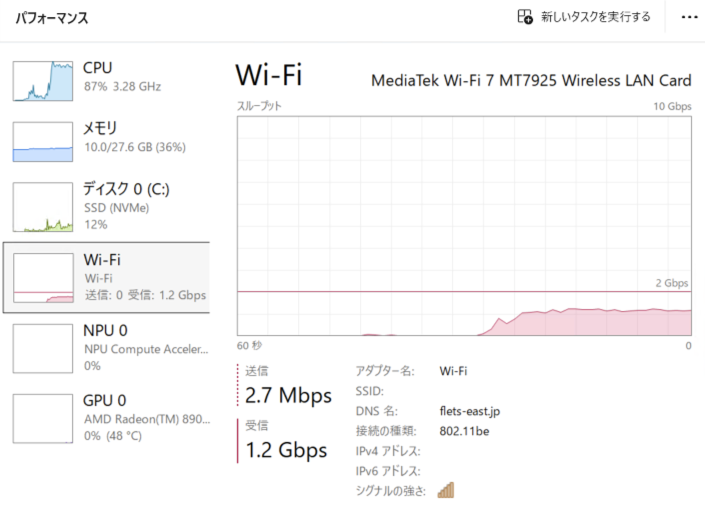
Task: Click the AMD Radeon GPU 0 label
Action: point(147,419)
